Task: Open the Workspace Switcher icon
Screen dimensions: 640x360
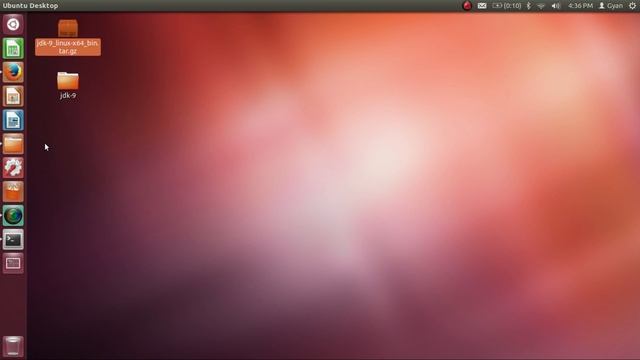Action: pyautogui.click(x=13, y=263)
